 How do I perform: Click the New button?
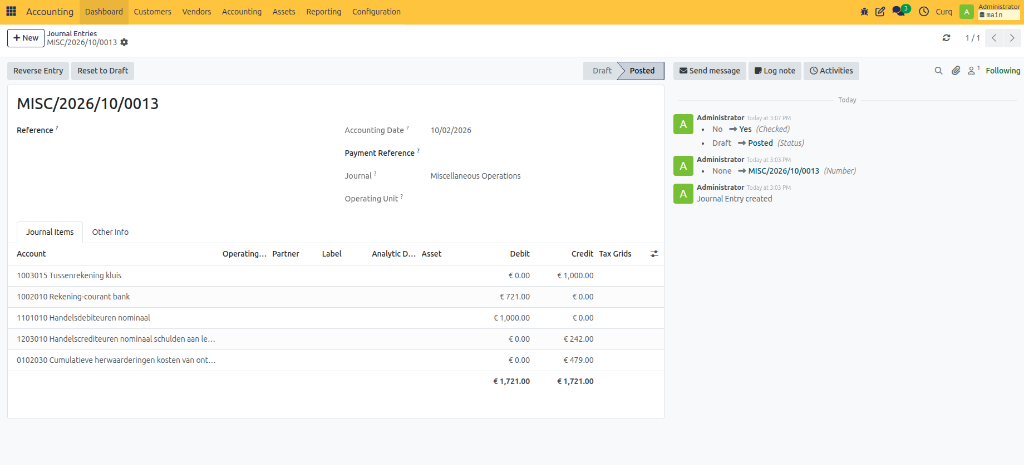click(x=26, y=38)
